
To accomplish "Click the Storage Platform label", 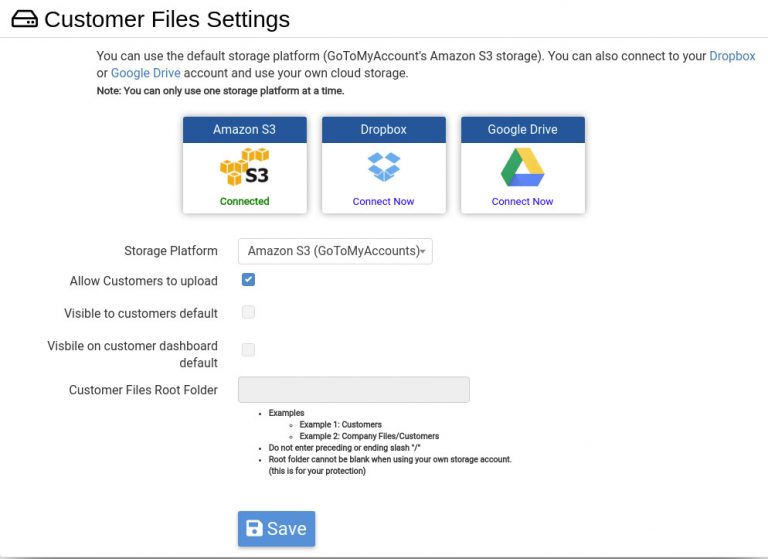I will (x=170, y=251).
